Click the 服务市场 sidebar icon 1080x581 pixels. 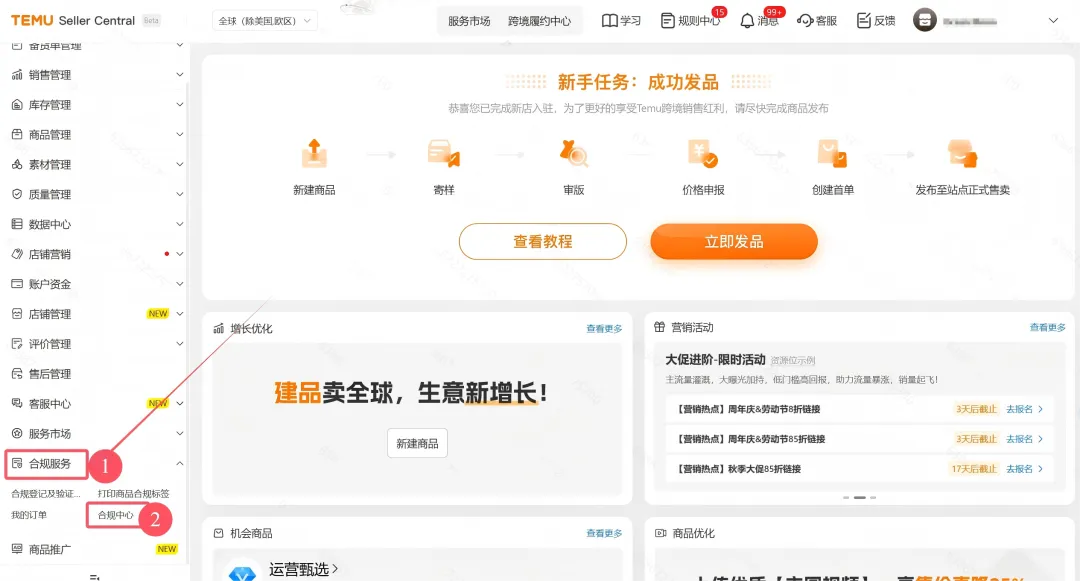click(17, 434)
